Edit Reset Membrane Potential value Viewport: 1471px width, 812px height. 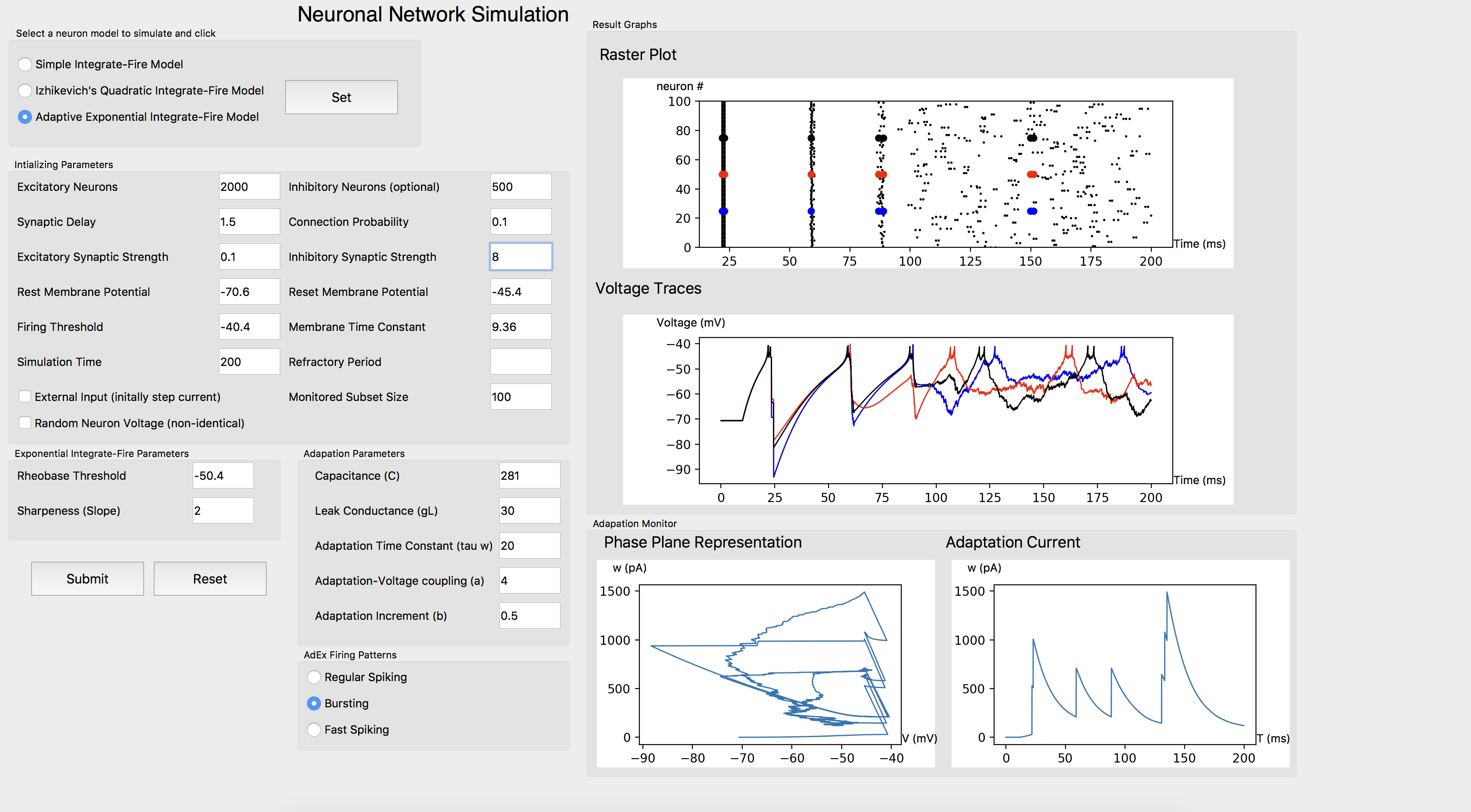[x=521, y=292]
